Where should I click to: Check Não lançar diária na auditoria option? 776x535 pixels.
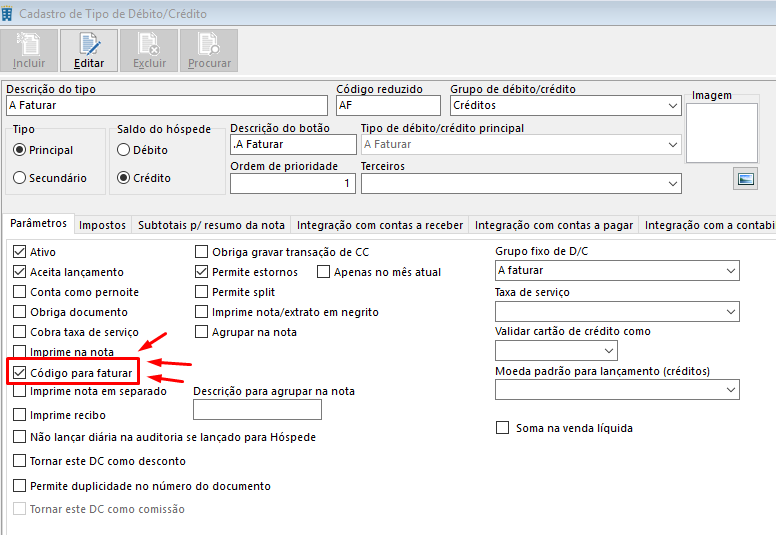(19, 437)
